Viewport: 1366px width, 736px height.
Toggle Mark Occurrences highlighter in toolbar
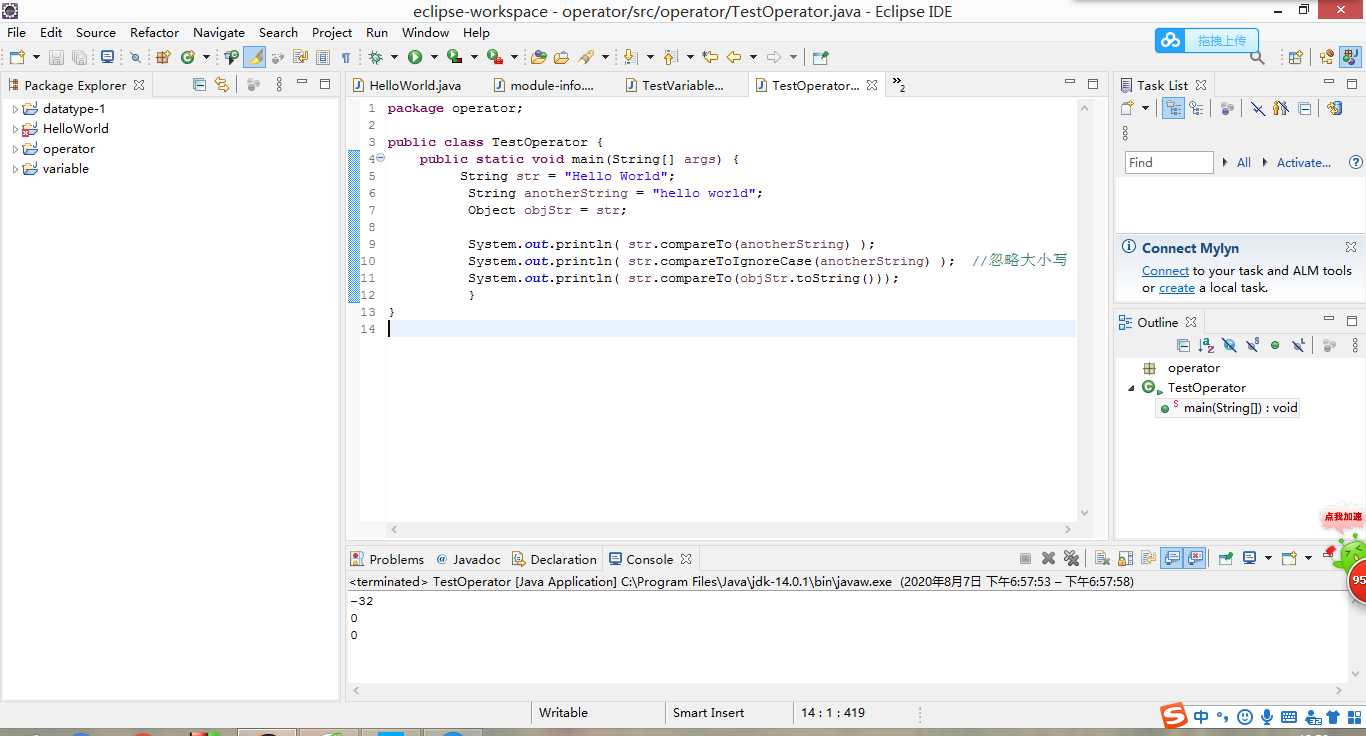coord(255,57)
